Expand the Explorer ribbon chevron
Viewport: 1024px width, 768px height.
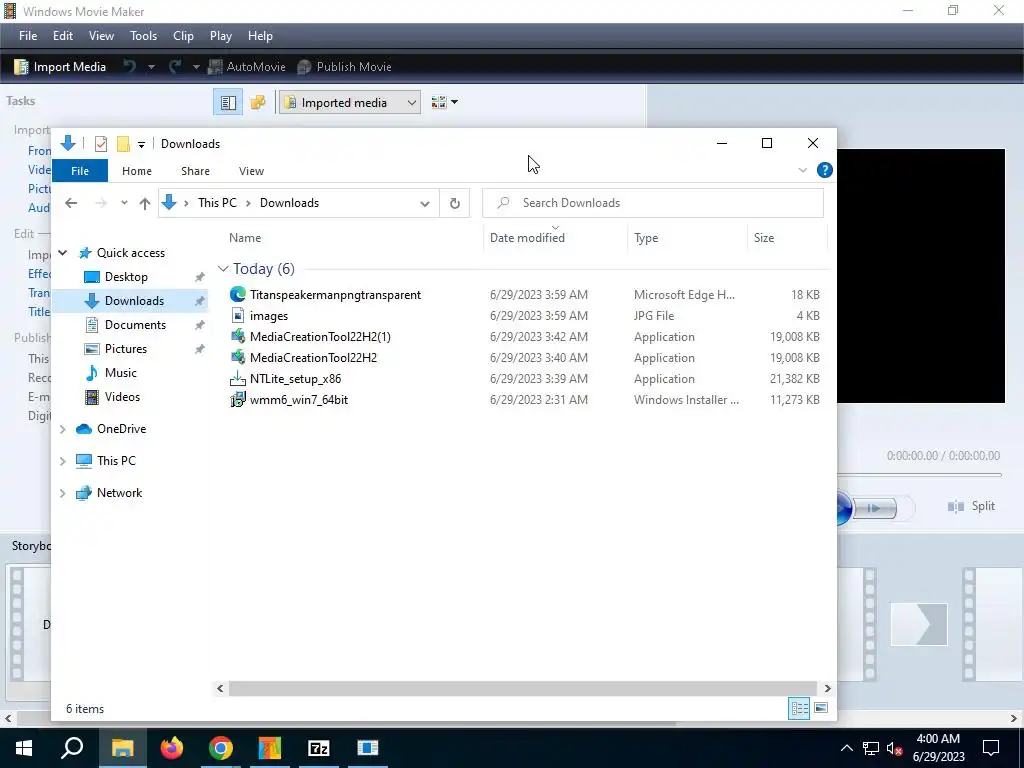(803, 170)
